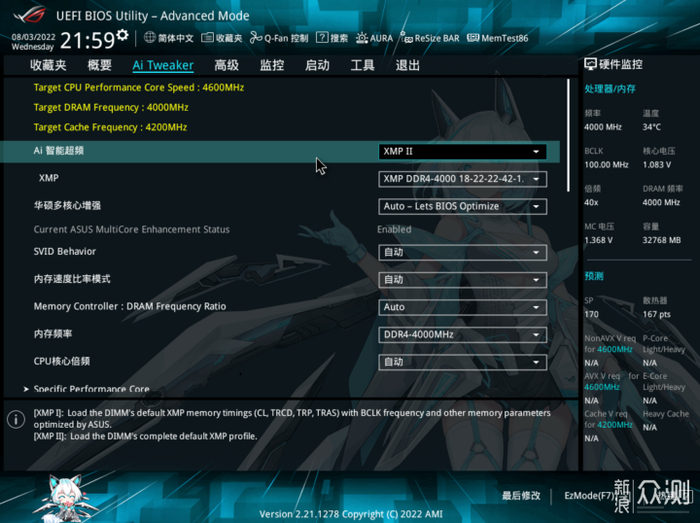Open the 华硕多核心增强 dropdown
This screenshot has width=700, height=523.
(x=462, y=206)
